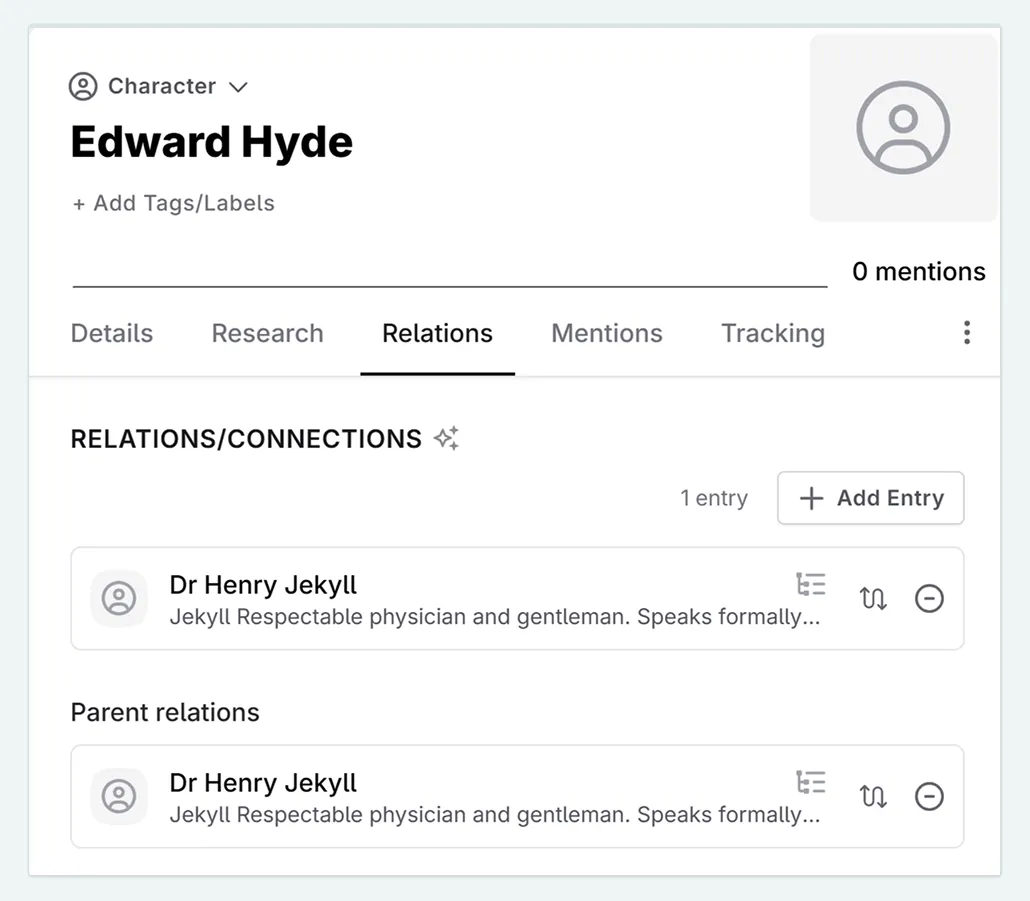Click avatar icon of Parent relations Jekyll entry
This screenshot has height=901, width=1030.
pyautogui.click(x=119, y=797)
